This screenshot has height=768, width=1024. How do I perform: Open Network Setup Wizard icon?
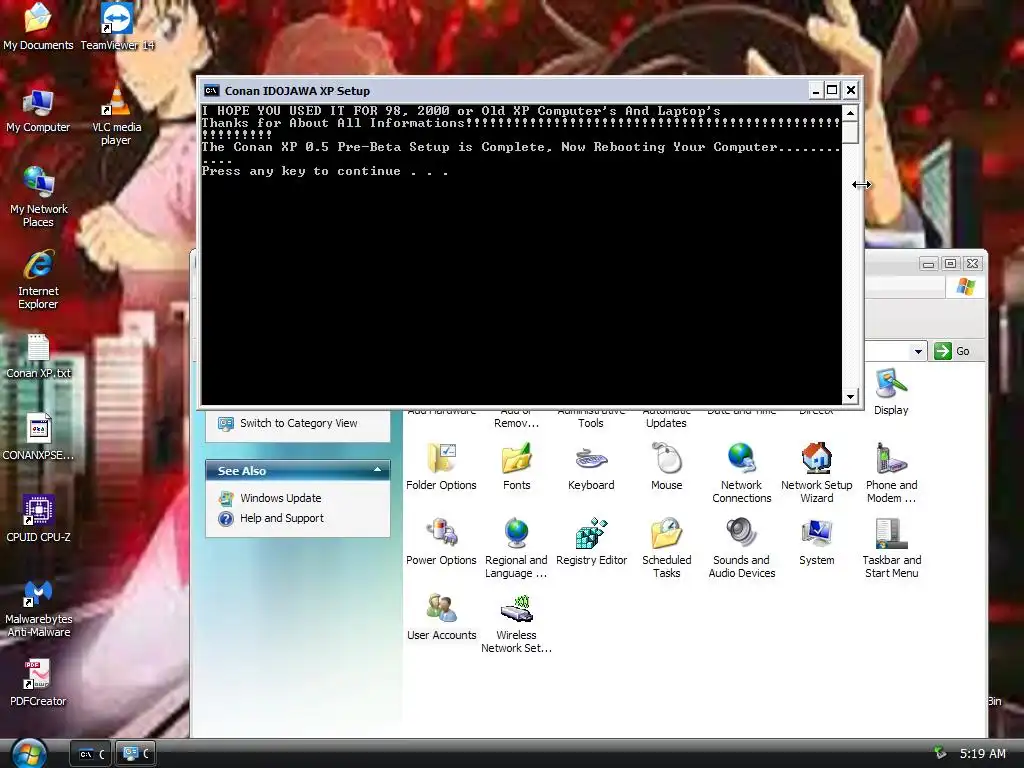coord(816,473)
